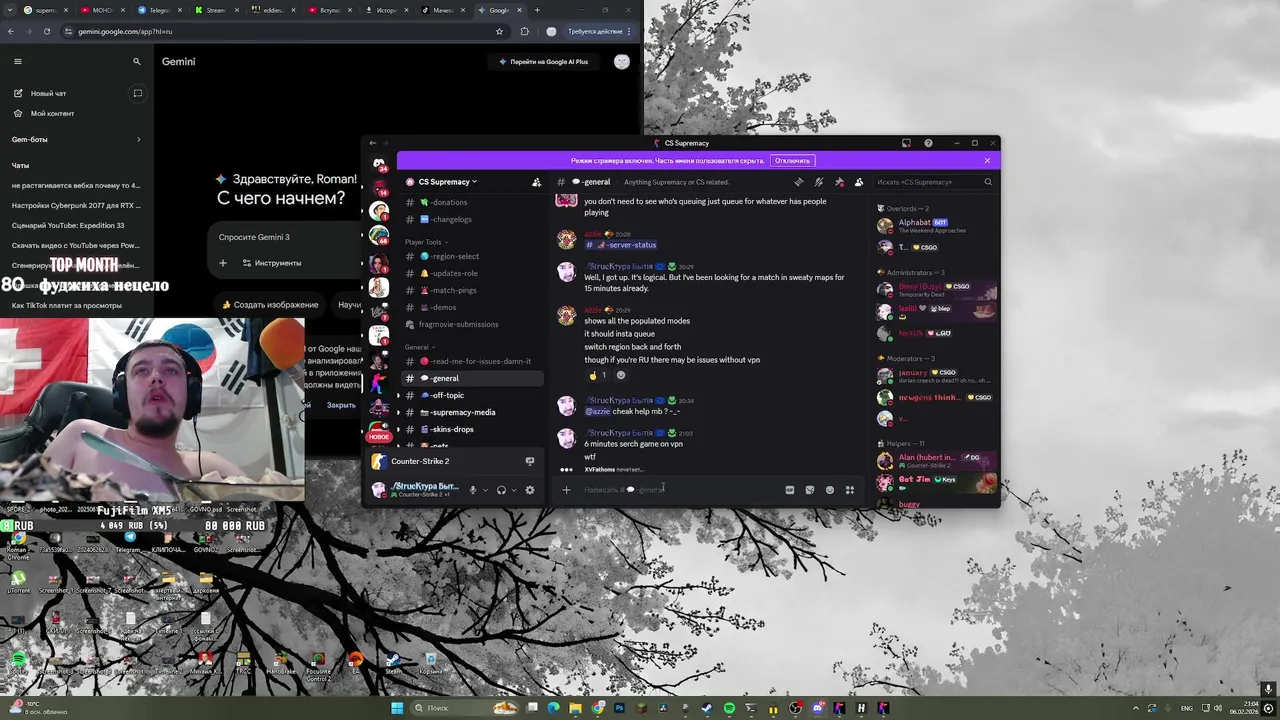Screen dimensions: 1280x720
Task: Open notification settings bell in Discord header
Action: pyautogui.click(x=818, y=182)
